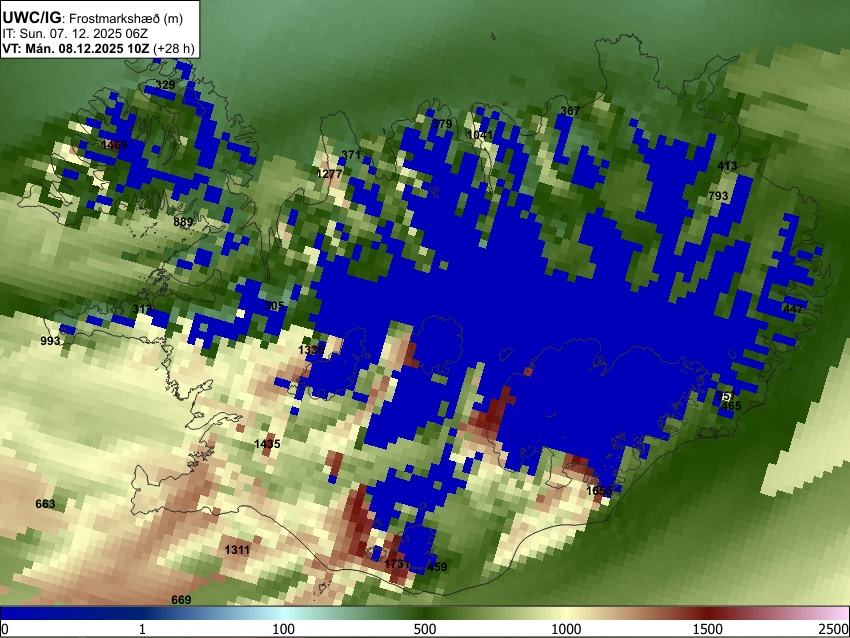Click the 329 value on the map
Screen dimensions: 850x638
click(165, 85)
